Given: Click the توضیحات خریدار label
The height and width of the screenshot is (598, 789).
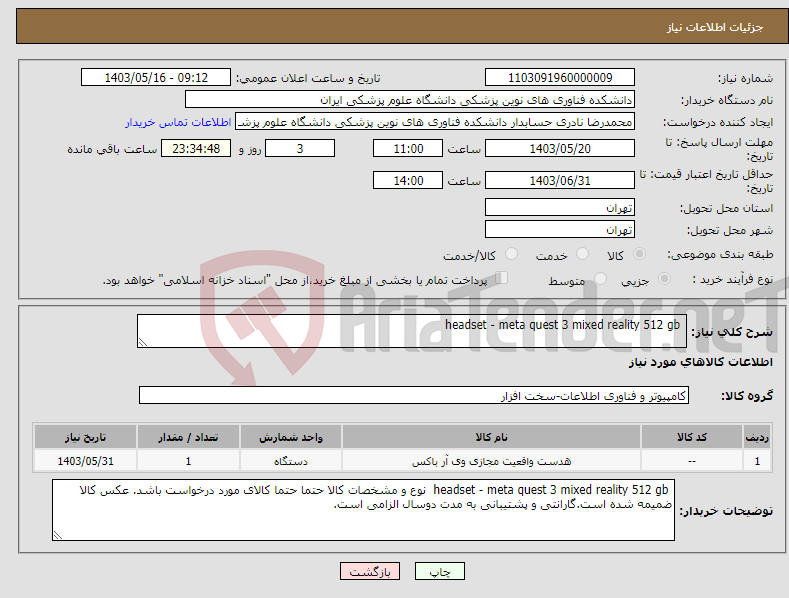Looking at the screenshot, I should tap(727, 511).
